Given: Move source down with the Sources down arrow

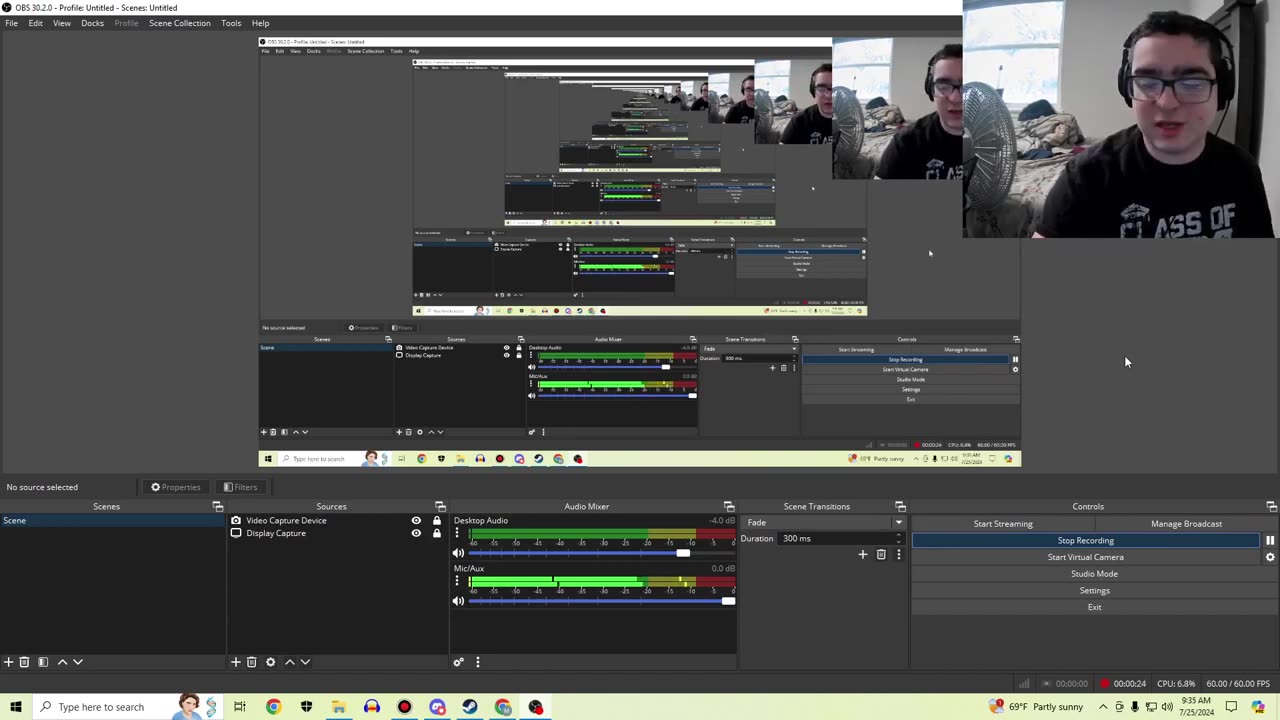Looking at the screenshot, I should pyautogui.click(x=305, y=662).
